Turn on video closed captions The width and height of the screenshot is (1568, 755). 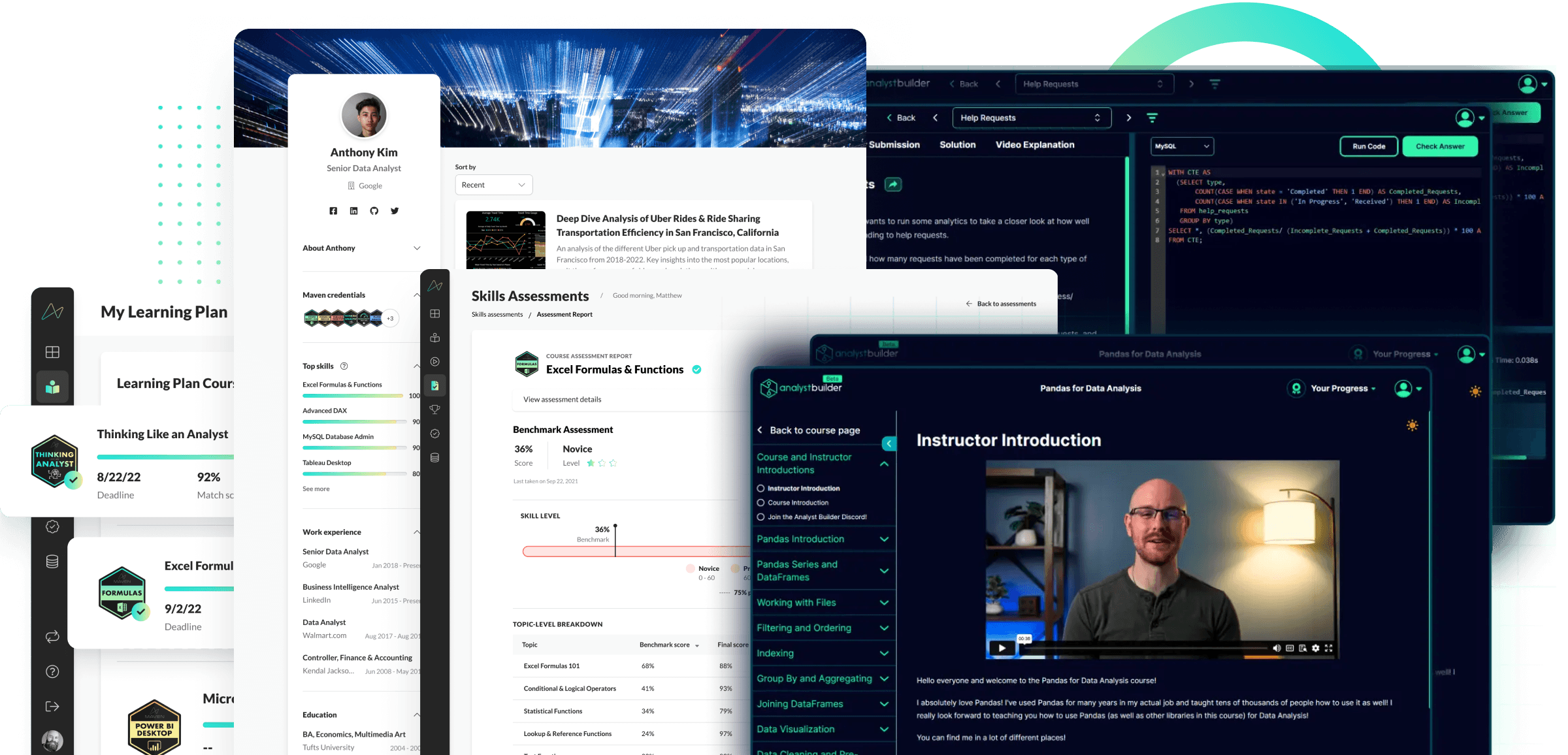coord(1290,648)
